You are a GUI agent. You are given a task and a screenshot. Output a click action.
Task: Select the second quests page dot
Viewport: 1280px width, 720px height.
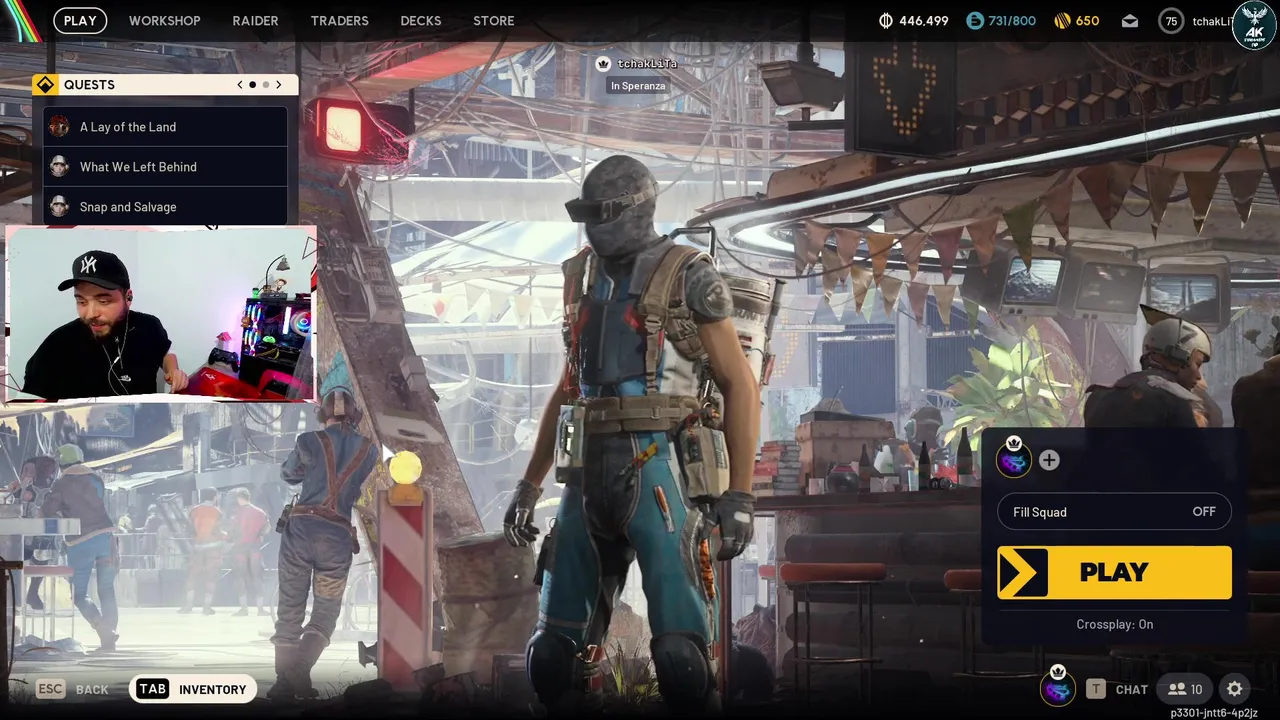click(265, 85)
